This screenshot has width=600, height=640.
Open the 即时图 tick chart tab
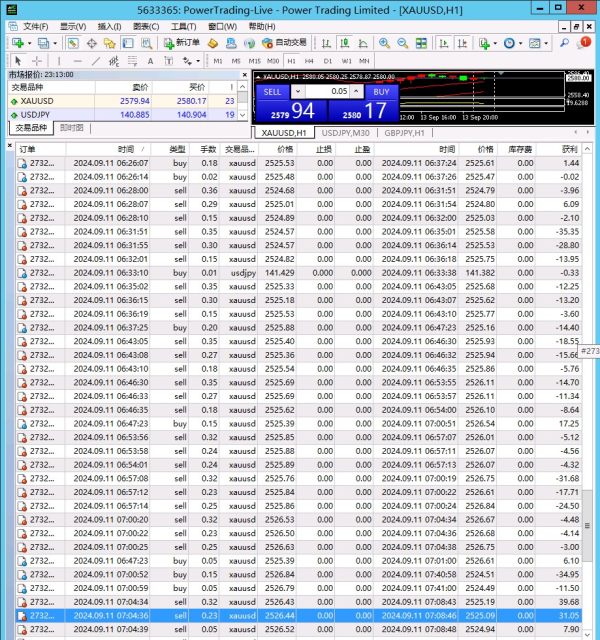(x=72, y=128)
